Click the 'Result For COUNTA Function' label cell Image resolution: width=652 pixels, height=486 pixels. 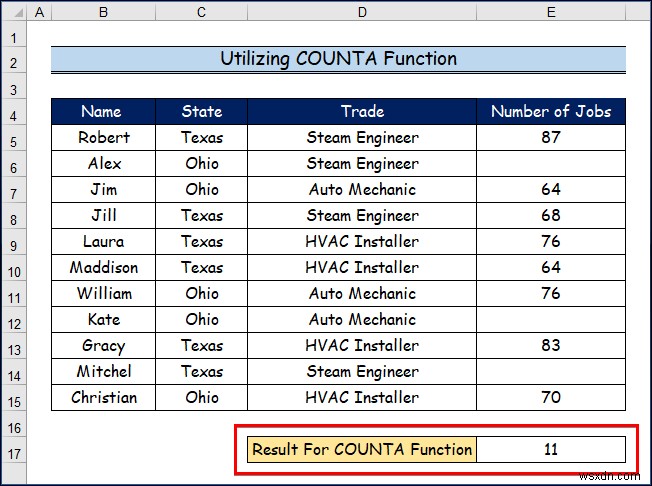point(362,449)
